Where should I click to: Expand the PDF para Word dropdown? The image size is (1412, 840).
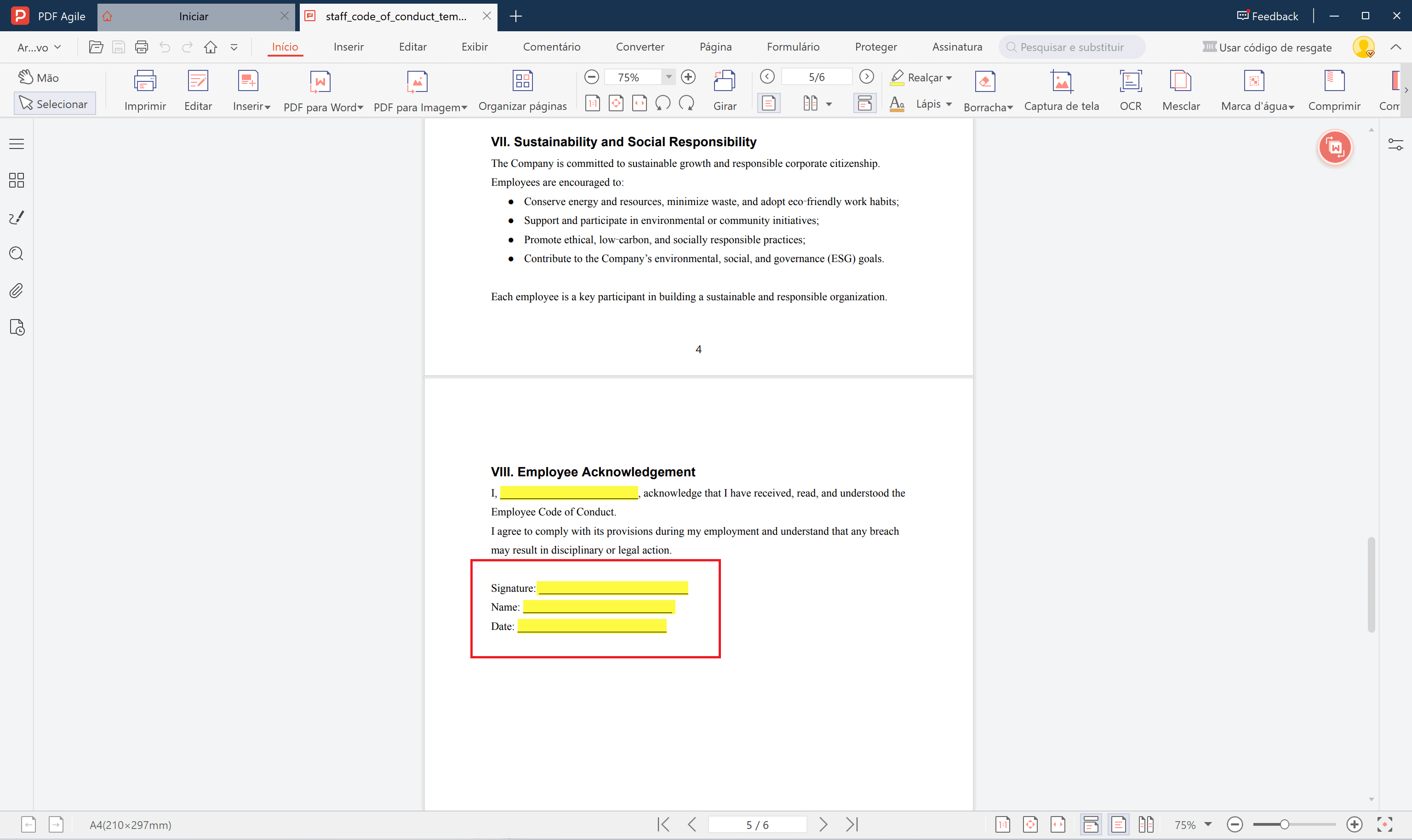(x=360, y=108)
